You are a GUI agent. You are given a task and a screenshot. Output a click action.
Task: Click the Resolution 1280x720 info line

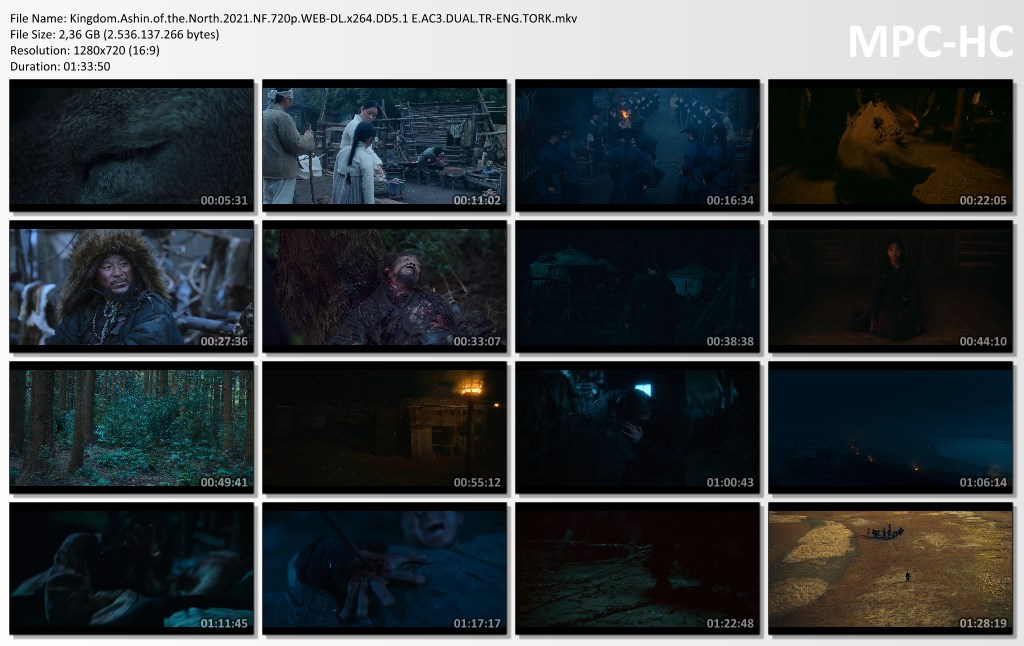[91, 50]
